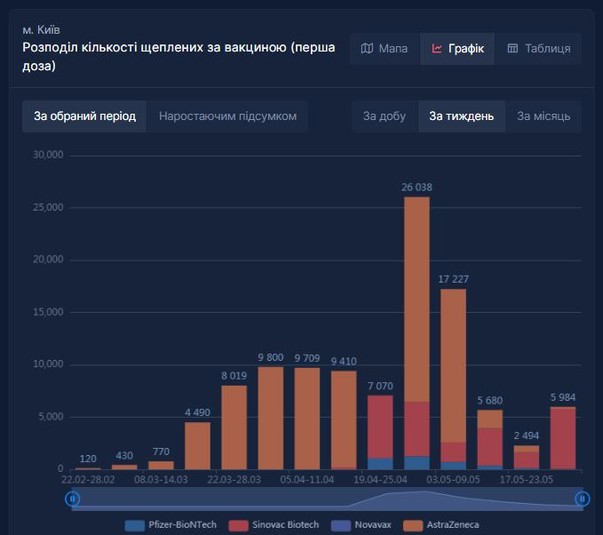Viewport: 603px width, 535px height.
Task: Group data За добу
Action: [385, 116]
